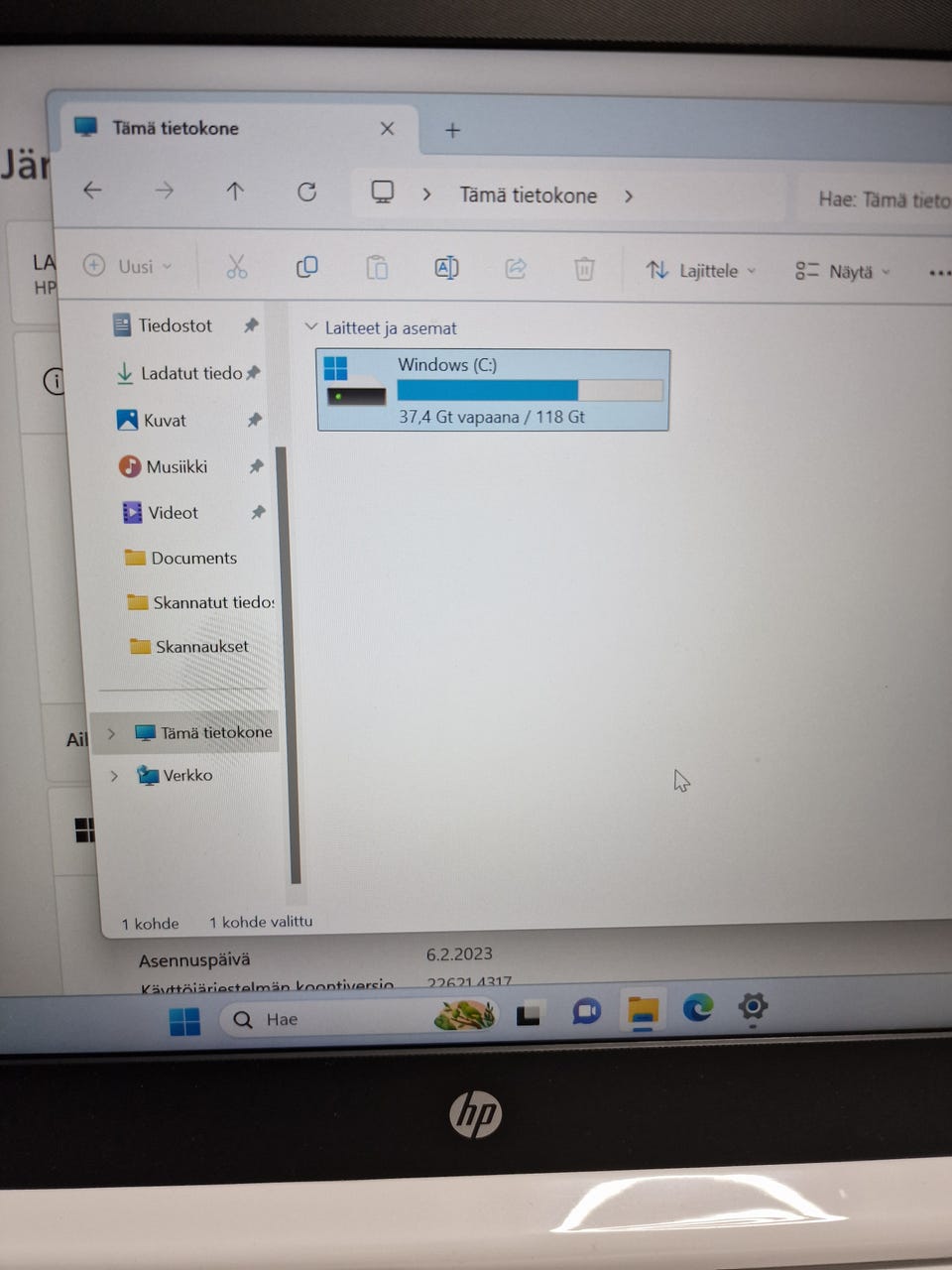
Task: Click the pin icon next to Musiikki
Action: pyautogui.click(x=256, y=465)
